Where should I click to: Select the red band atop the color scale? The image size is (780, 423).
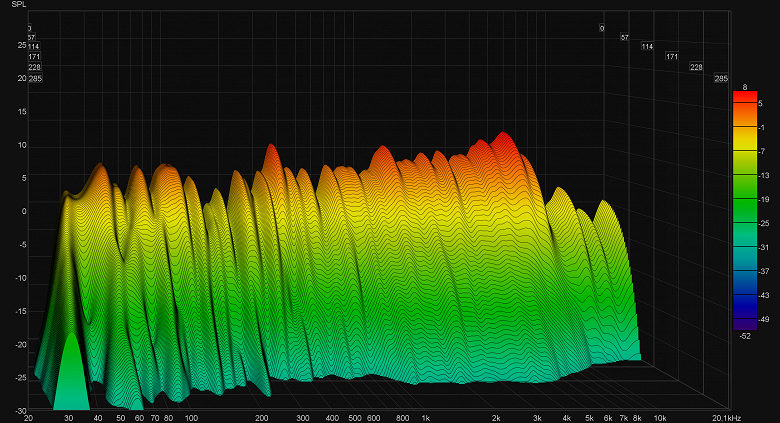[x=744, y=98]
